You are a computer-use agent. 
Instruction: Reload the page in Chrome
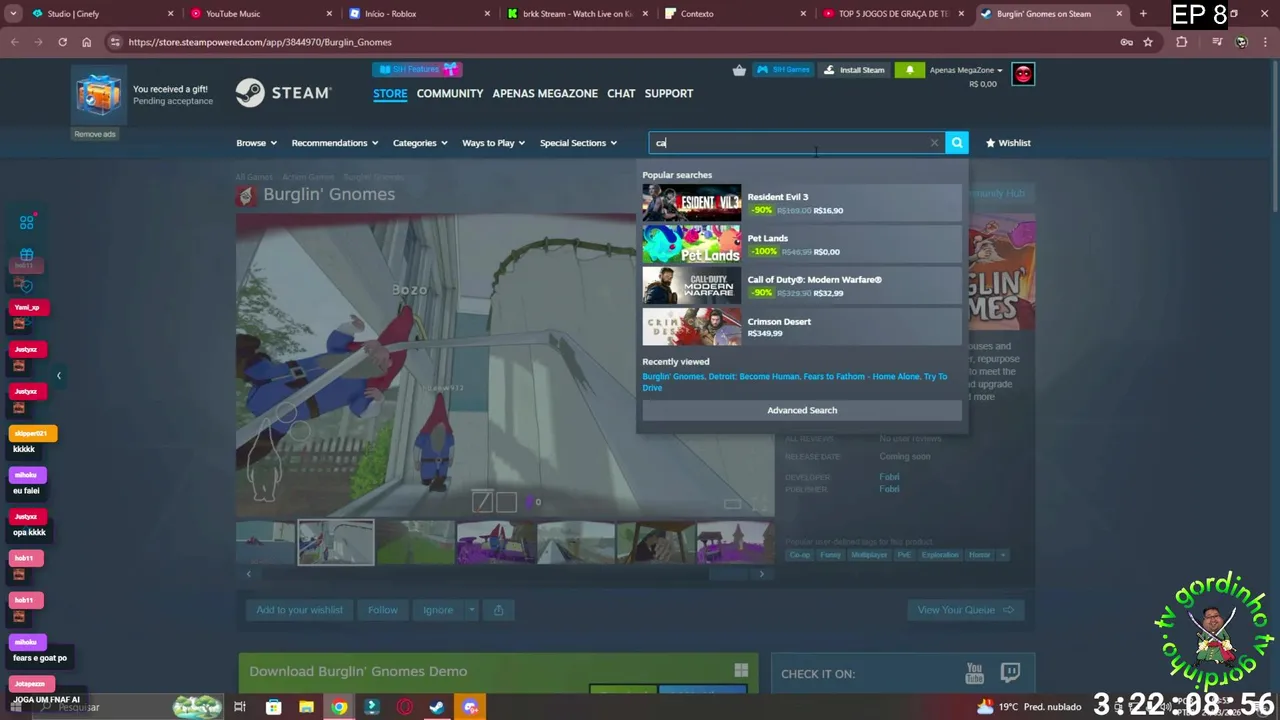pyautogui.click(x=62, y=42)
